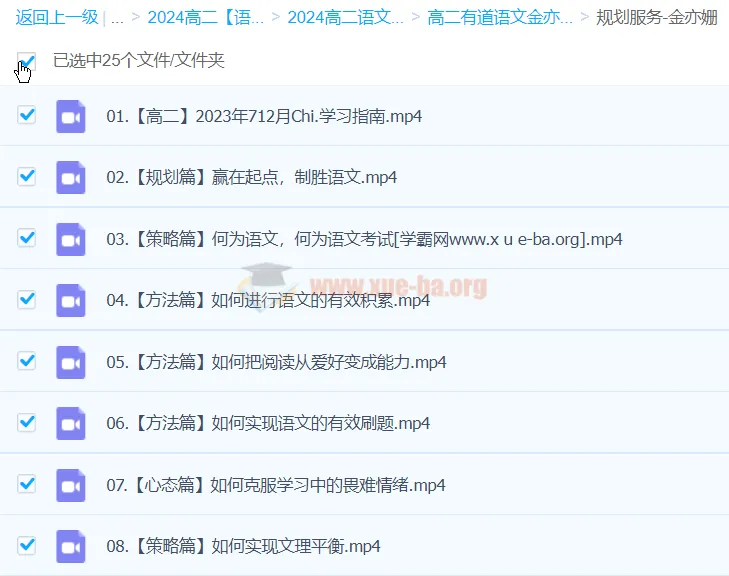729x576 pixels.
Task: Click video icon for 06 有效刷题 file
Action: coord(70,423)
